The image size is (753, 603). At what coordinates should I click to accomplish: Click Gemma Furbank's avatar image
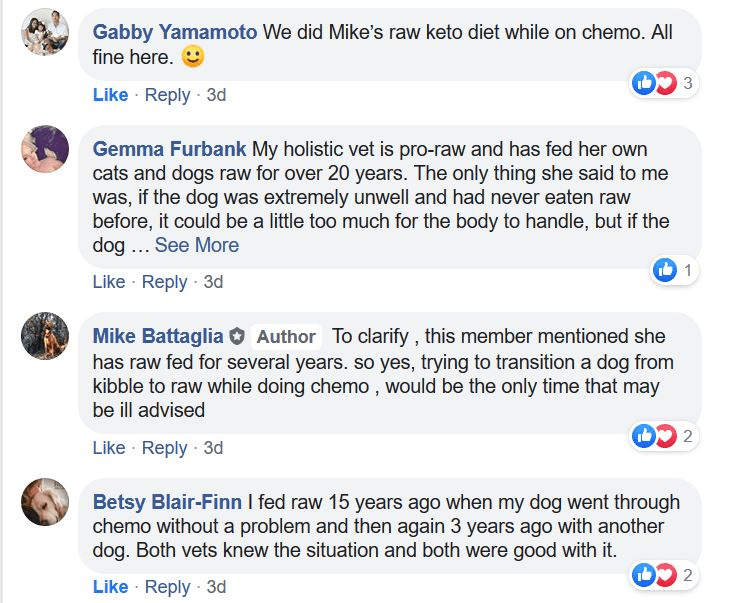click(45, 149)
